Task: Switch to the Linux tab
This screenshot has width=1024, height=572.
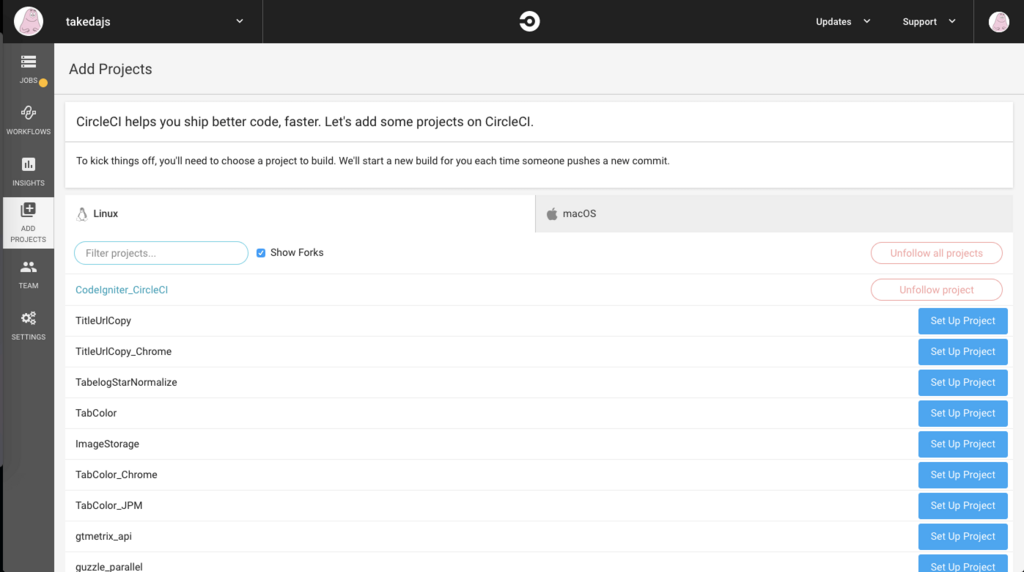Action: click(300, 214)
